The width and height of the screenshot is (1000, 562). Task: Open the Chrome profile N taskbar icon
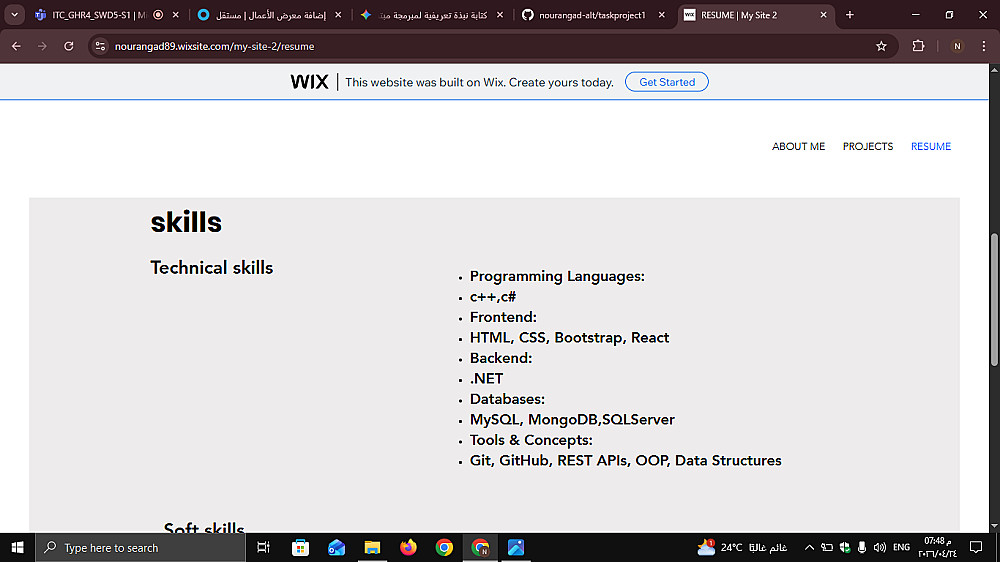click(480, 547)
